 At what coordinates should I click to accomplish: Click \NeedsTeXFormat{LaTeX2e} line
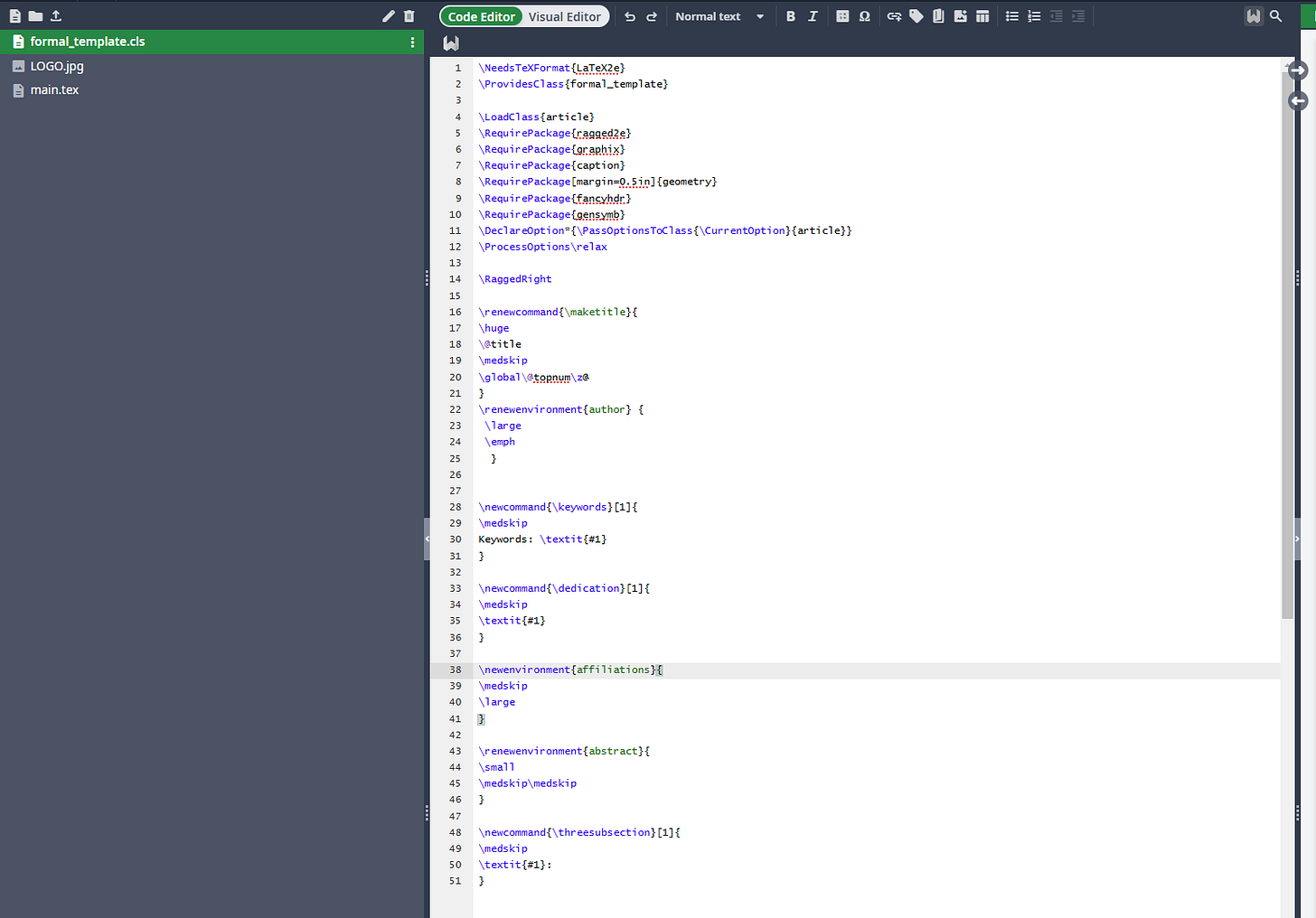click(551, 68)
